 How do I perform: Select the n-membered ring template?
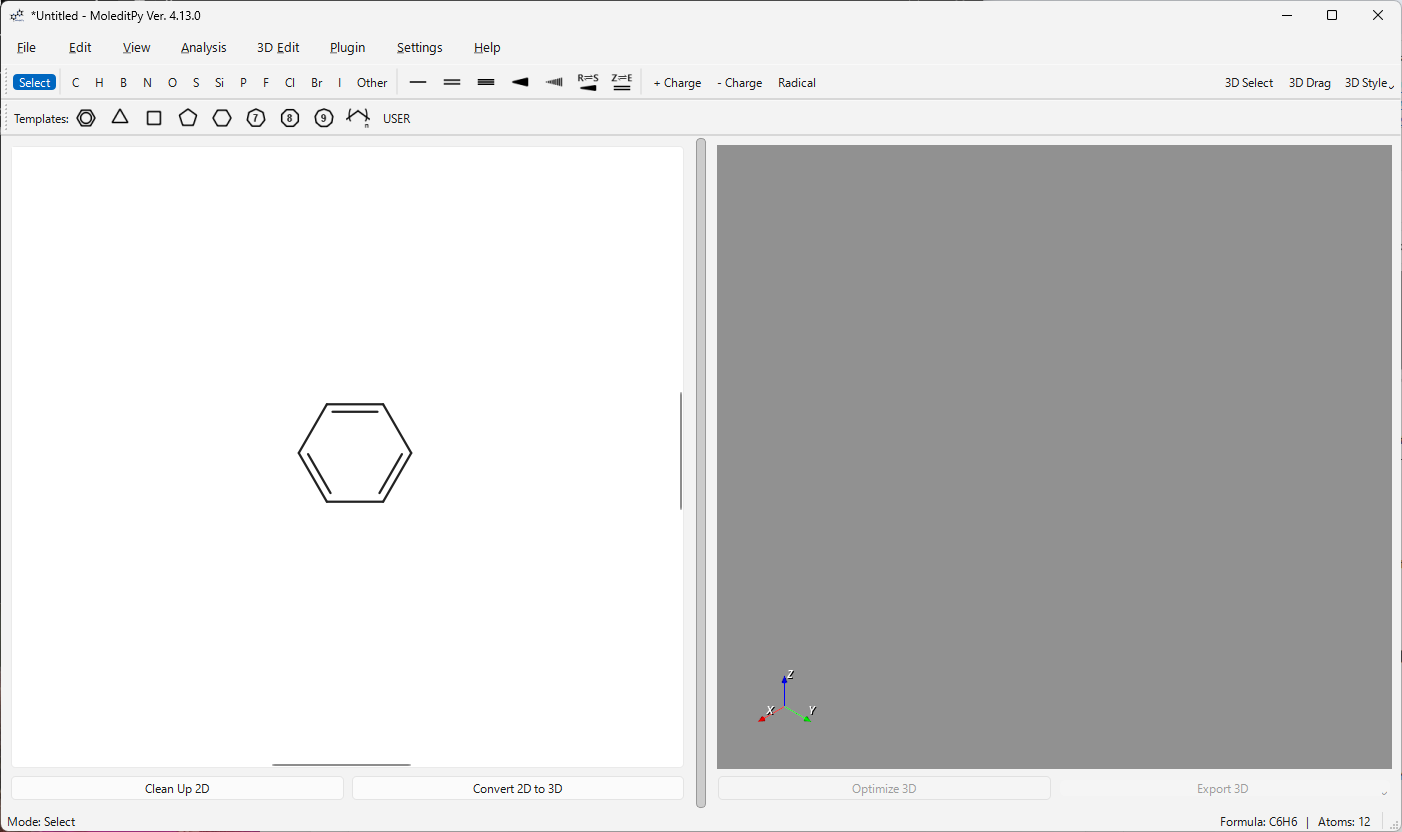pyautogui.click(x=358, y=118)
